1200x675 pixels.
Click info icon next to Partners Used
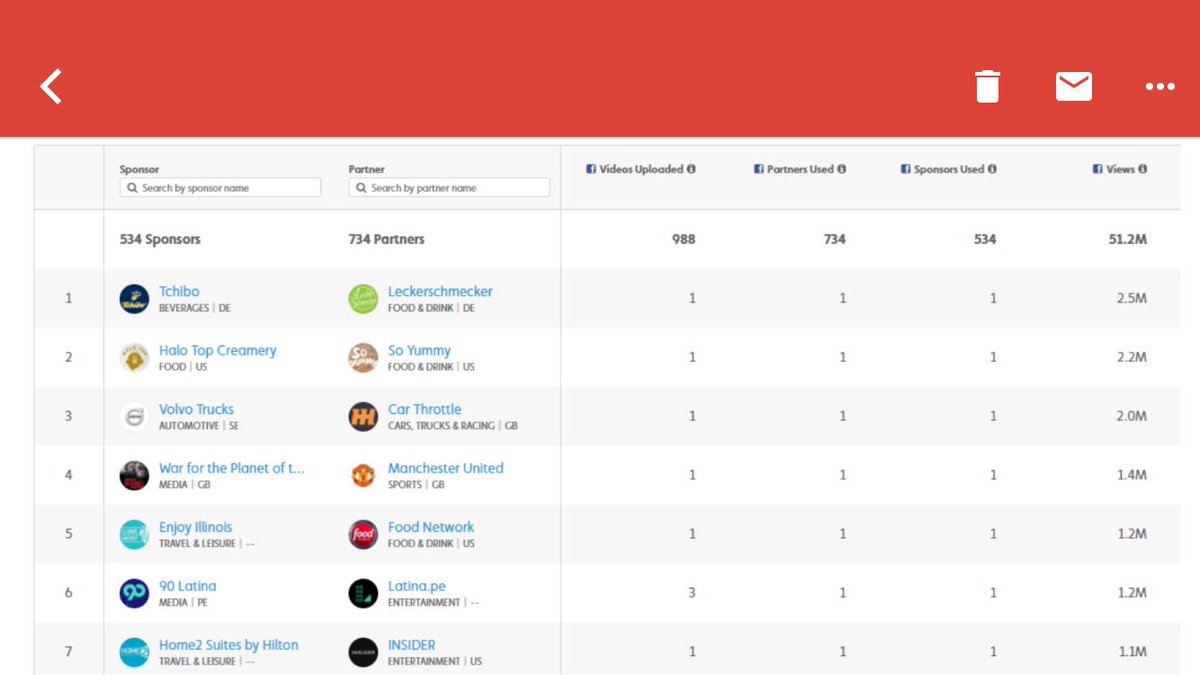pos(841,169)
